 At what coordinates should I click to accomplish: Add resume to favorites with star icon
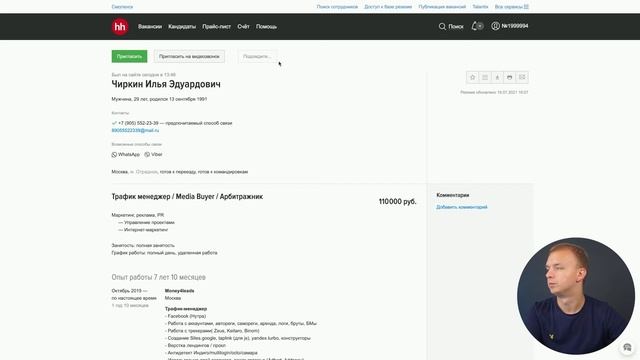pyautogui.click(x=472, y=77)
